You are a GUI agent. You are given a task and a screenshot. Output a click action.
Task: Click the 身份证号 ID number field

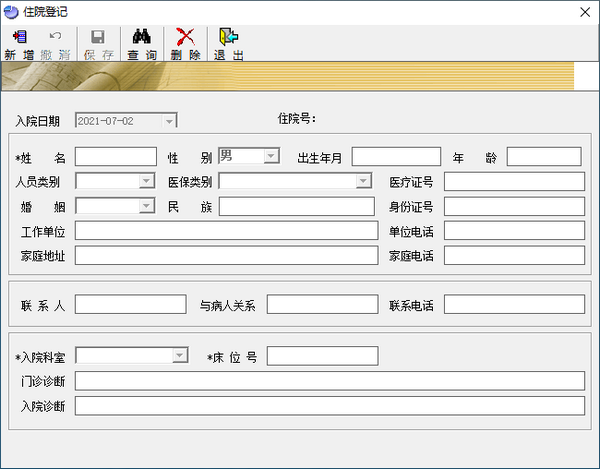pyautogui.click(x=514, y=206)
